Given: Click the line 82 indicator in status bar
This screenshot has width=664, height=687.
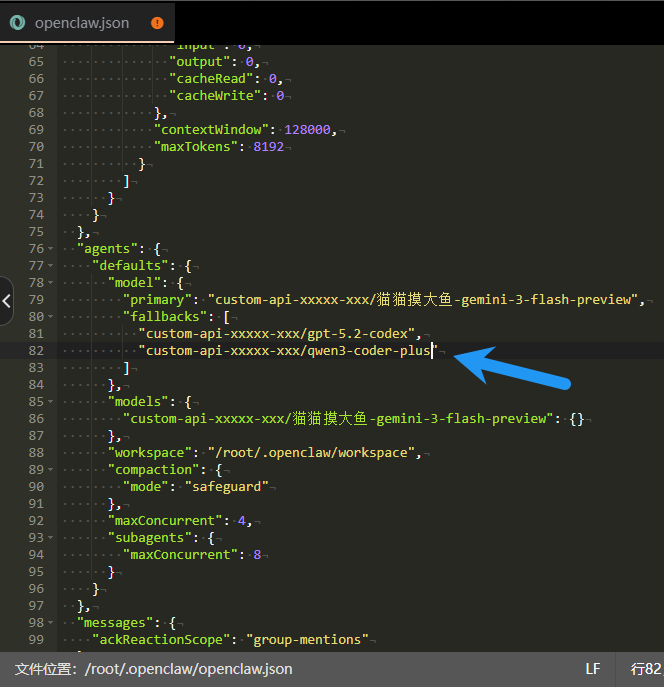Looking at the screenshot, I should (x=645, y=668).
